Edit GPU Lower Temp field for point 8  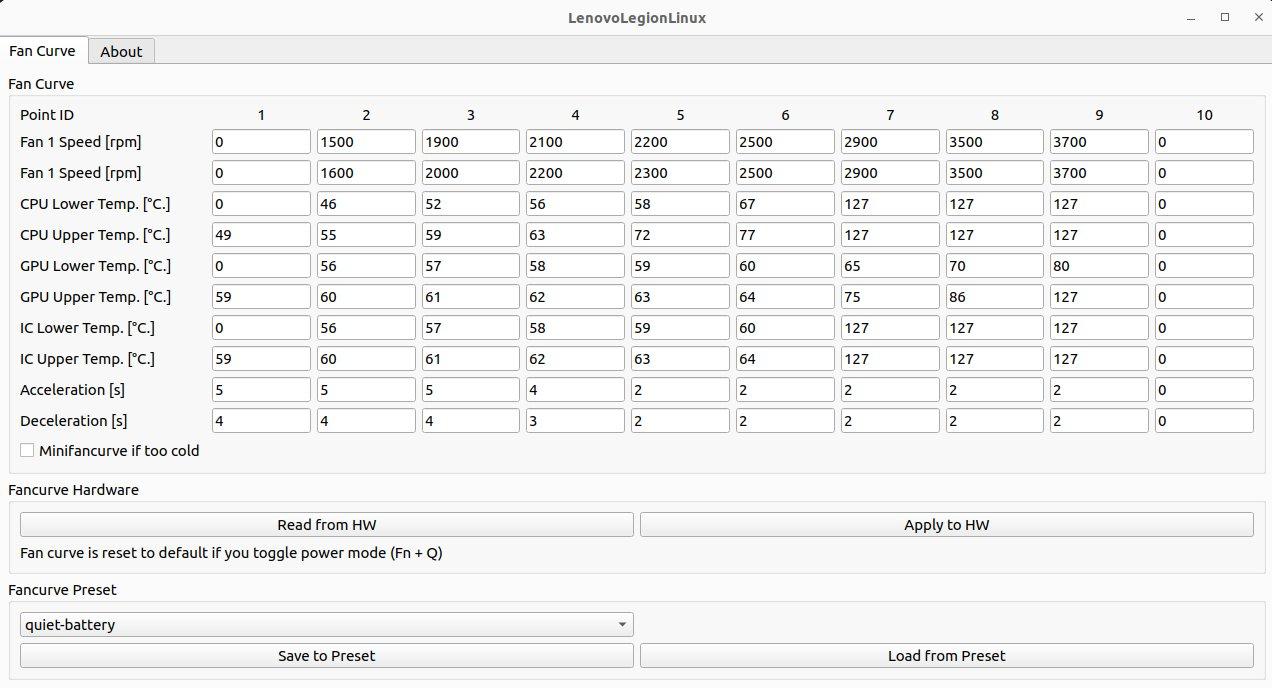point(996,266)
